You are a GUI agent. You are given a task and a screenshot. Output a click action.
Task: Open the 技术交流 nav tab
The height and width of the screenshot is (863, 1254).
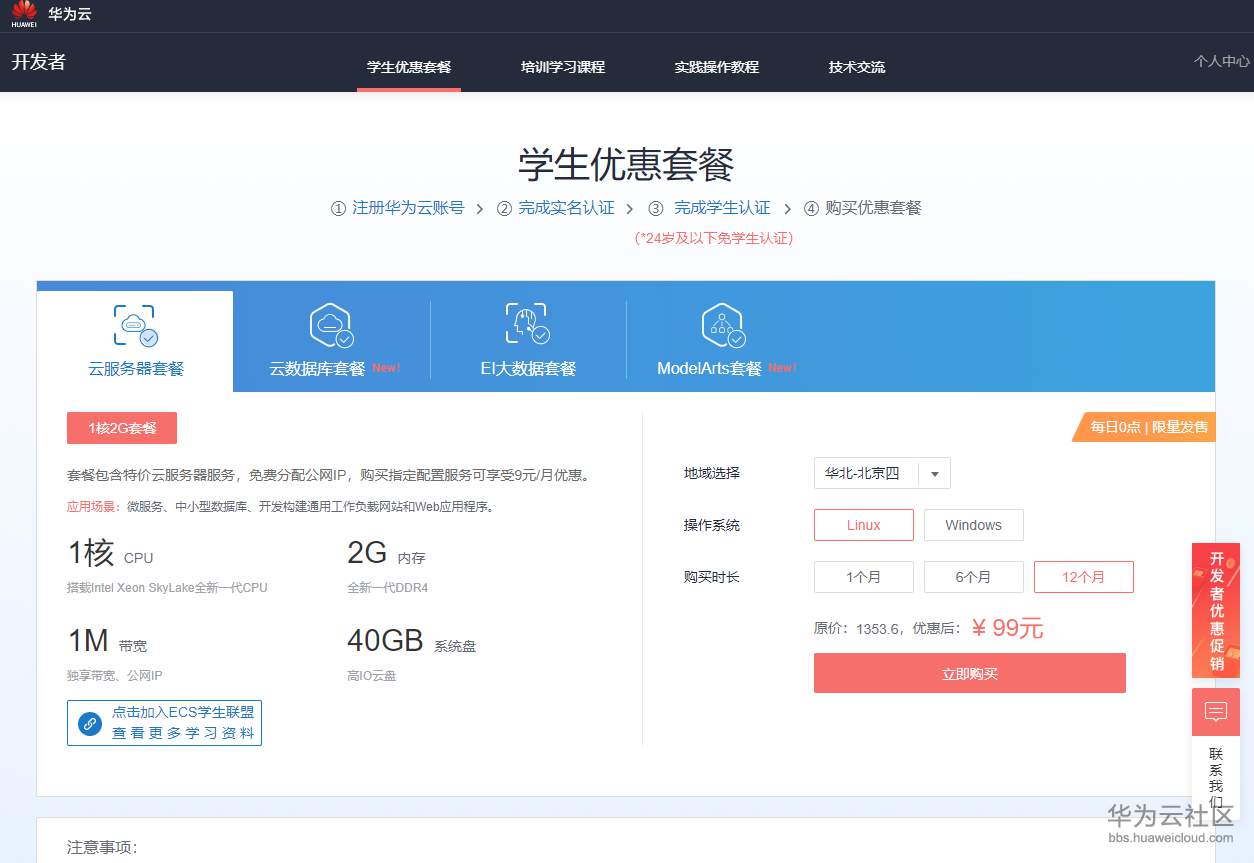(x=857, y=67)
